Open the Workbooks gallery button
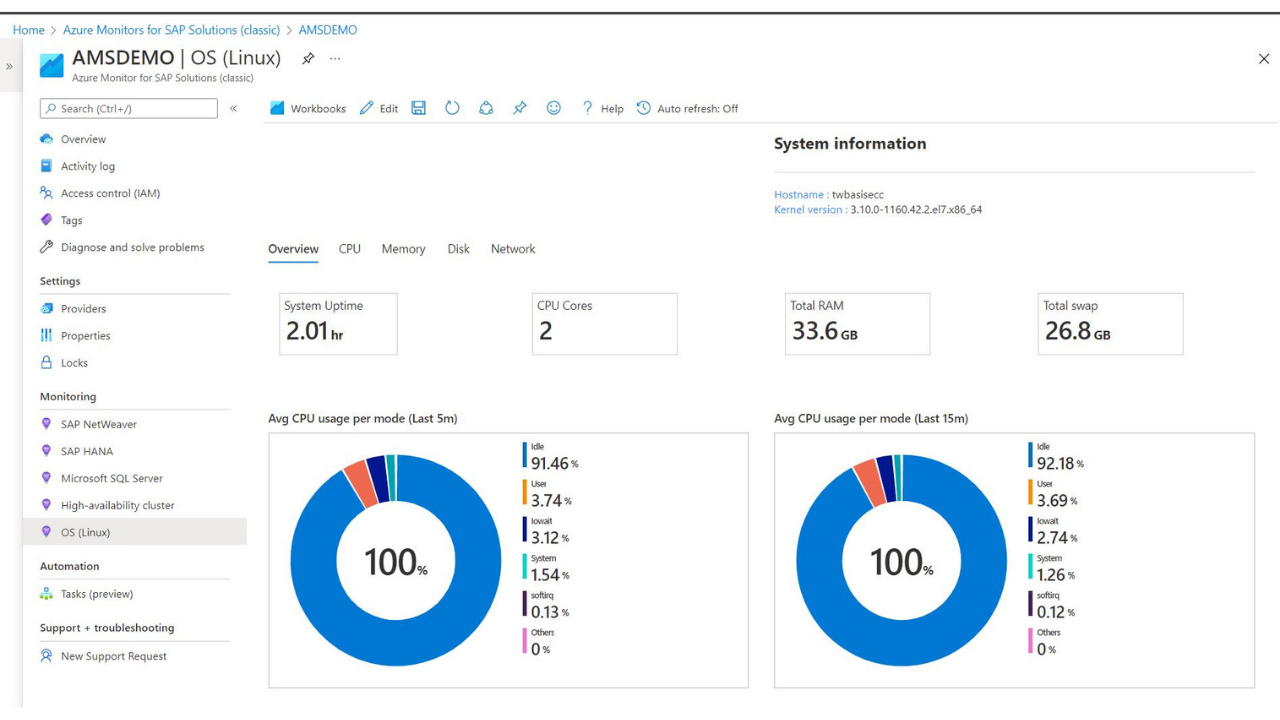This screenshot has height=720, width=1280. point(308,108)
